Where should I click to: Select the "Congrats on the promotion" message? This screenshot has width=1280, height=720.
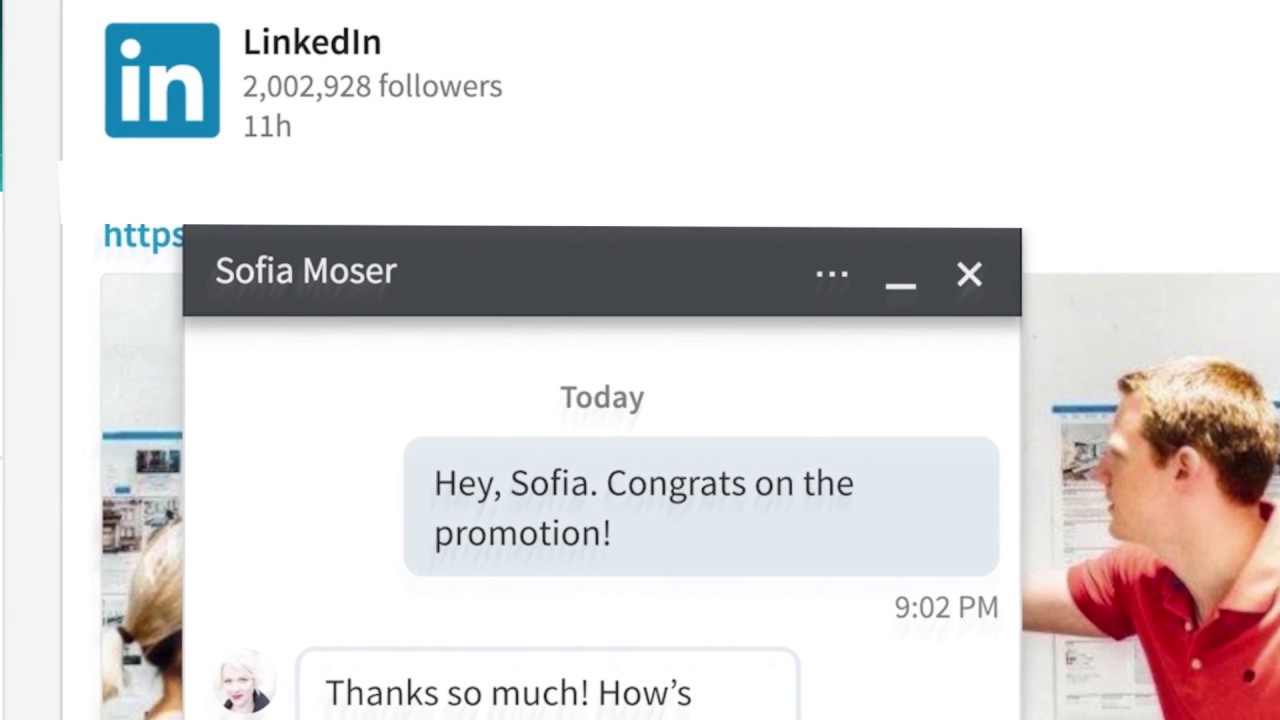tap(700, 507)
